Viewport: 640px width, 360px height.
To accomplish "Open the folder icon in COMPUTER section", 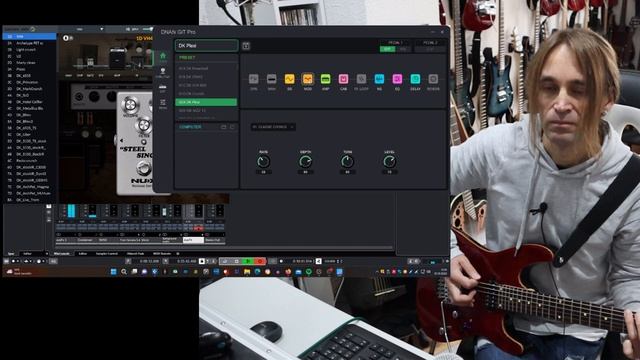I will click(223, 127).
